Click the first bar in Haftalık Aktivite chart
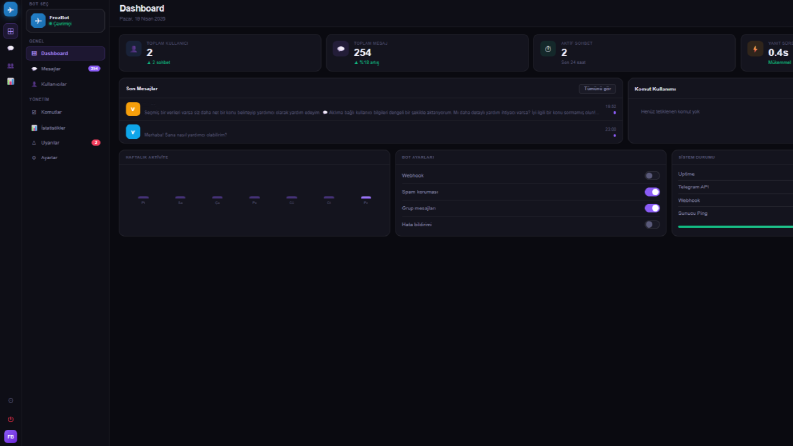 [143, 198]
